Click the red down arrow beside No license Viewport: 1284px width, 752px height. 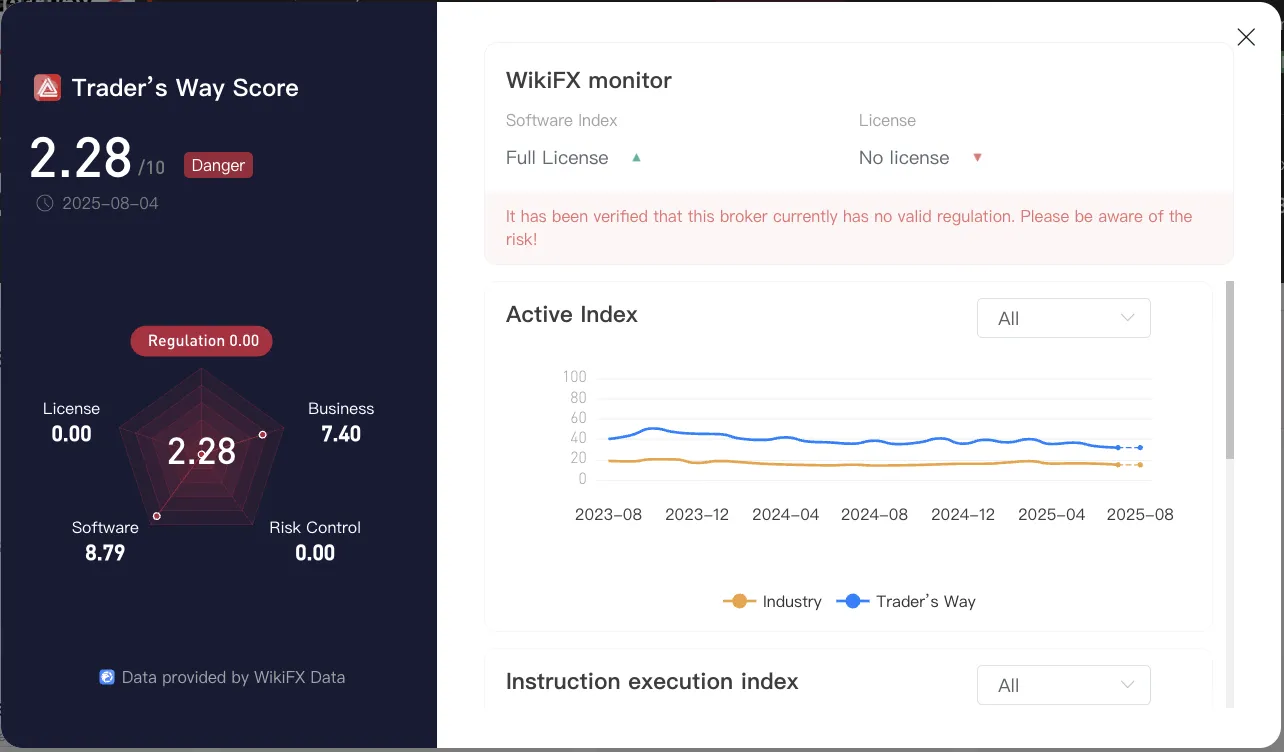[977, 157]
